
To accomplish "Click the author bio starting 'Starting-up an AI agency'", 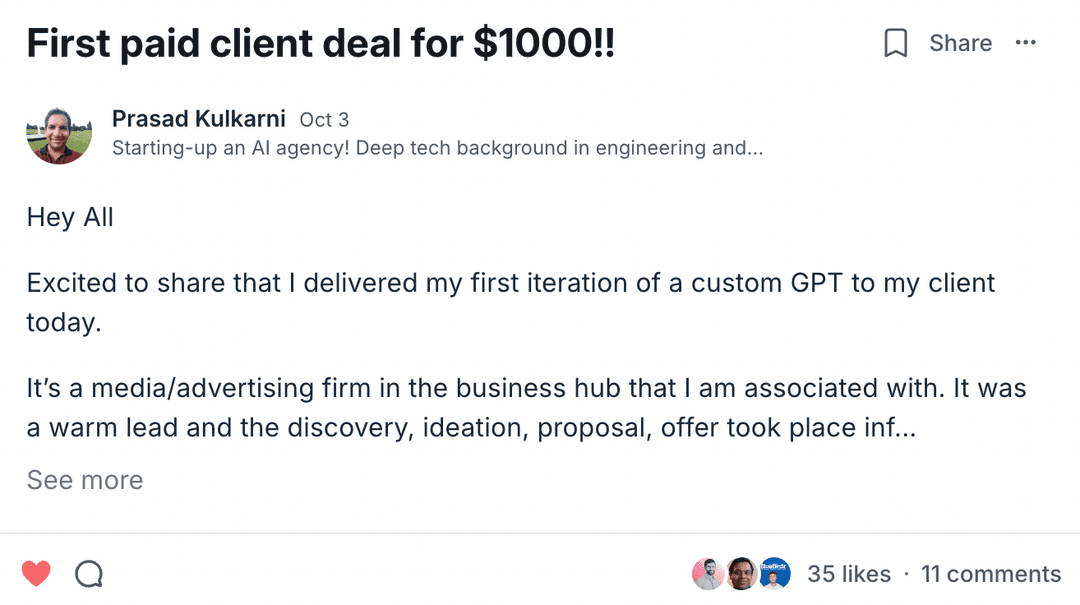I will point(437,148).
